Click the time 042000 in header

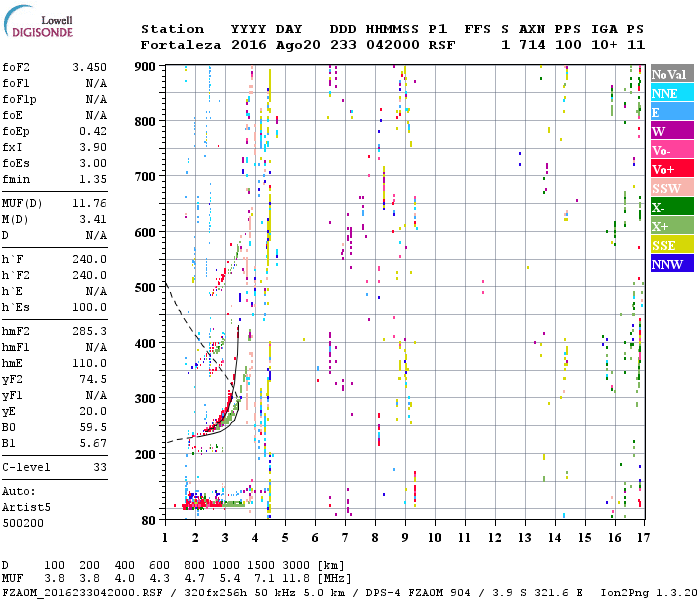coord(392,45)
